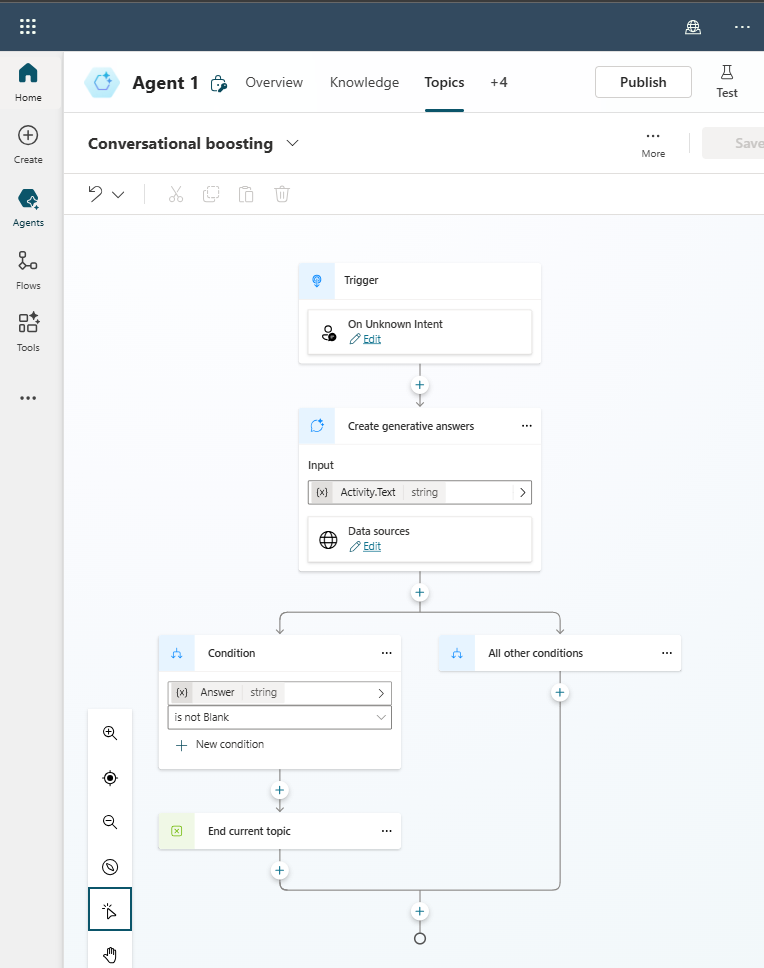Open Flows in the sidebar
Screen dimensions: 764x968
28,270
